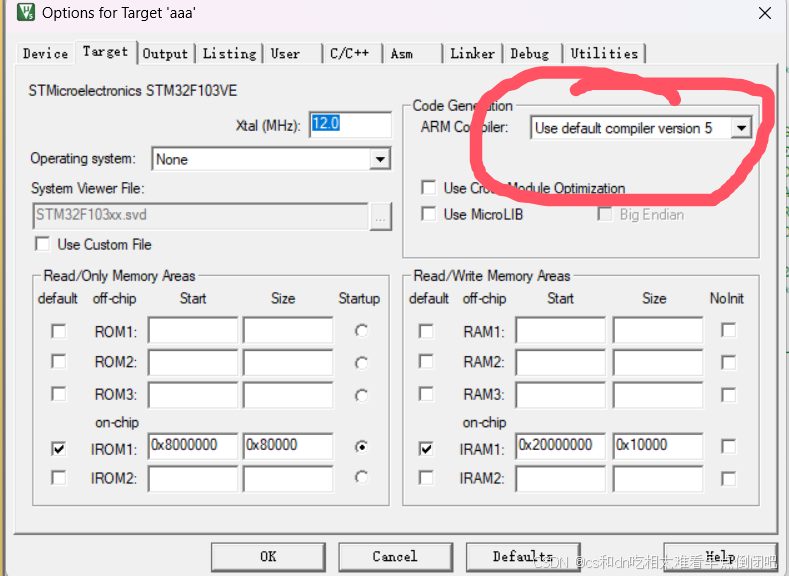Select the ROM3 Startup radio button
Viewport: 789px width, 576px height.
(361, 395)
